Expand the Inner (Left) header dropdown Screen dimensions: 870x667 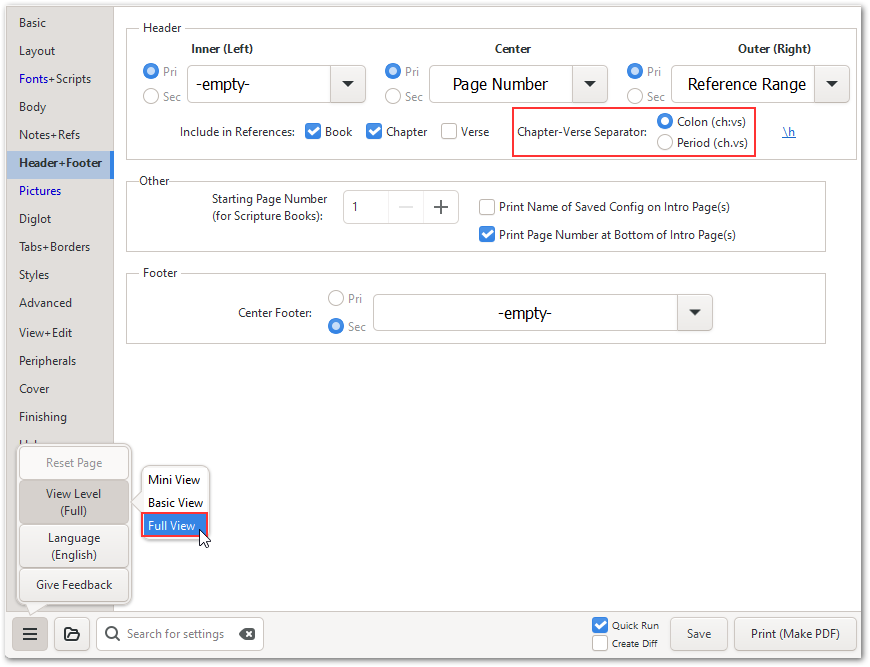(347, 84)
